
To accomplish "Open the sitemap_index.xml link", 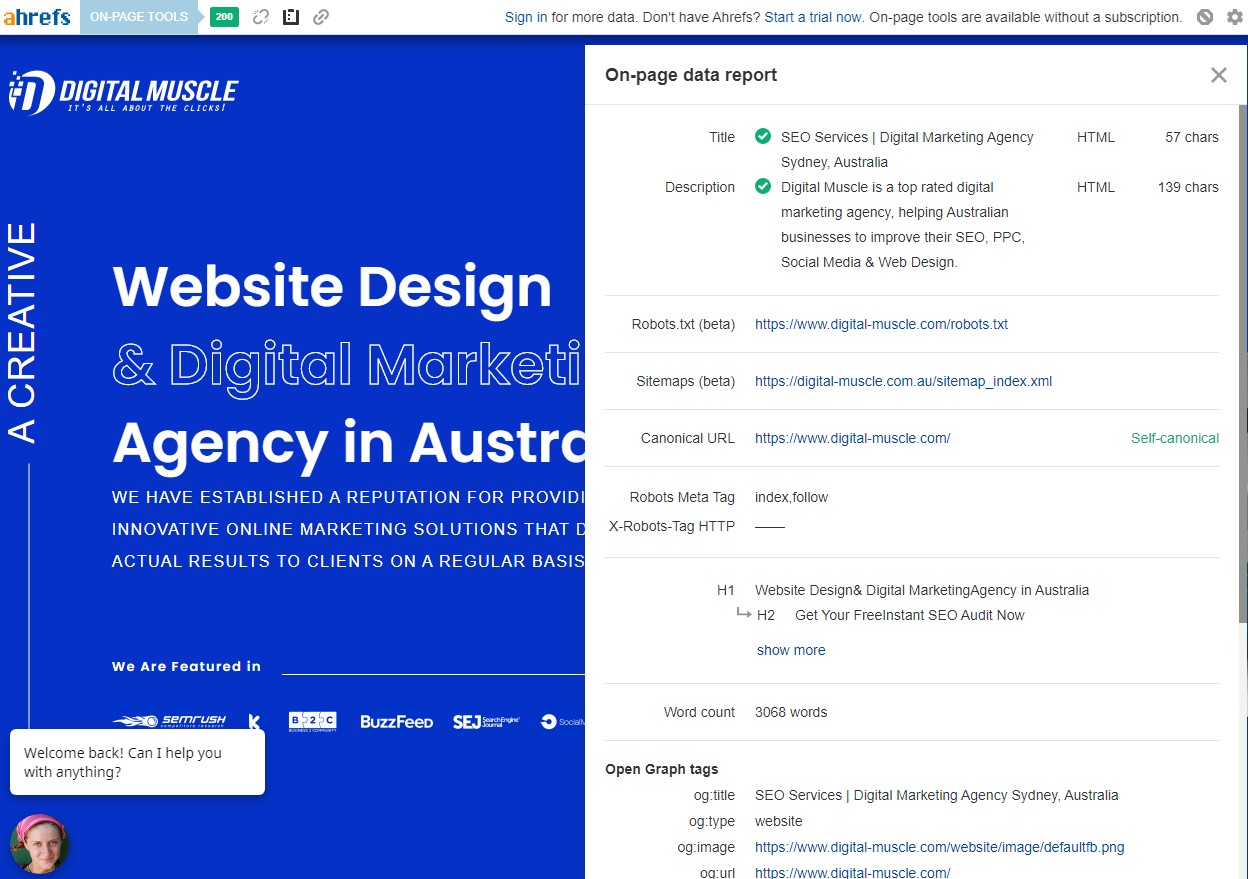I will (x=903, y=381).
